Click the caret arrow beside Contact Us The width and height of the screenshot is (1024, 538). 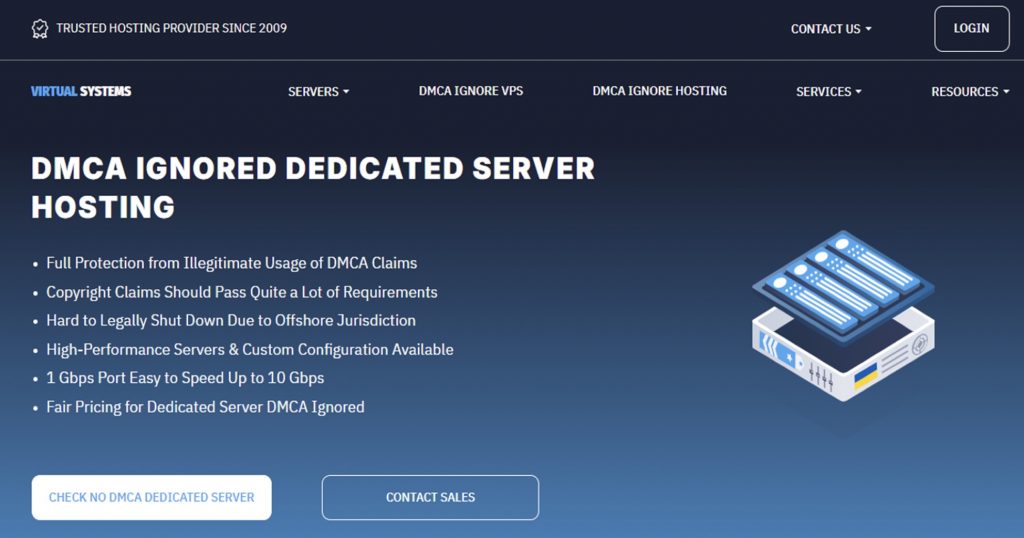point(868,29)
